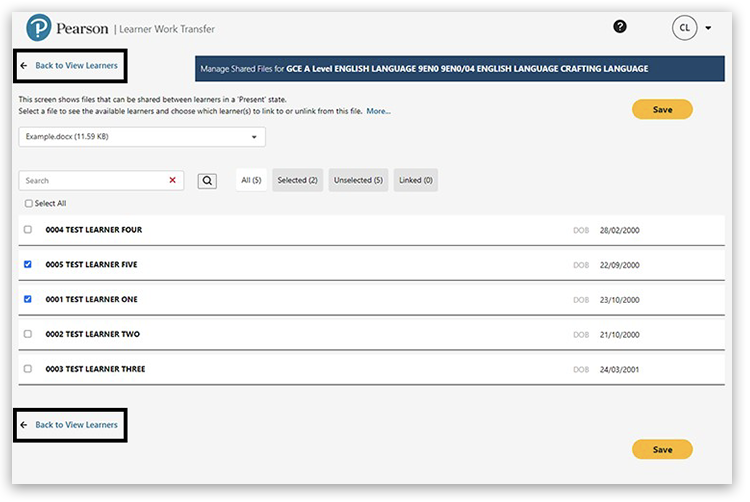Switch to the Selected (2) tab
750x502 pixels.
297,180
